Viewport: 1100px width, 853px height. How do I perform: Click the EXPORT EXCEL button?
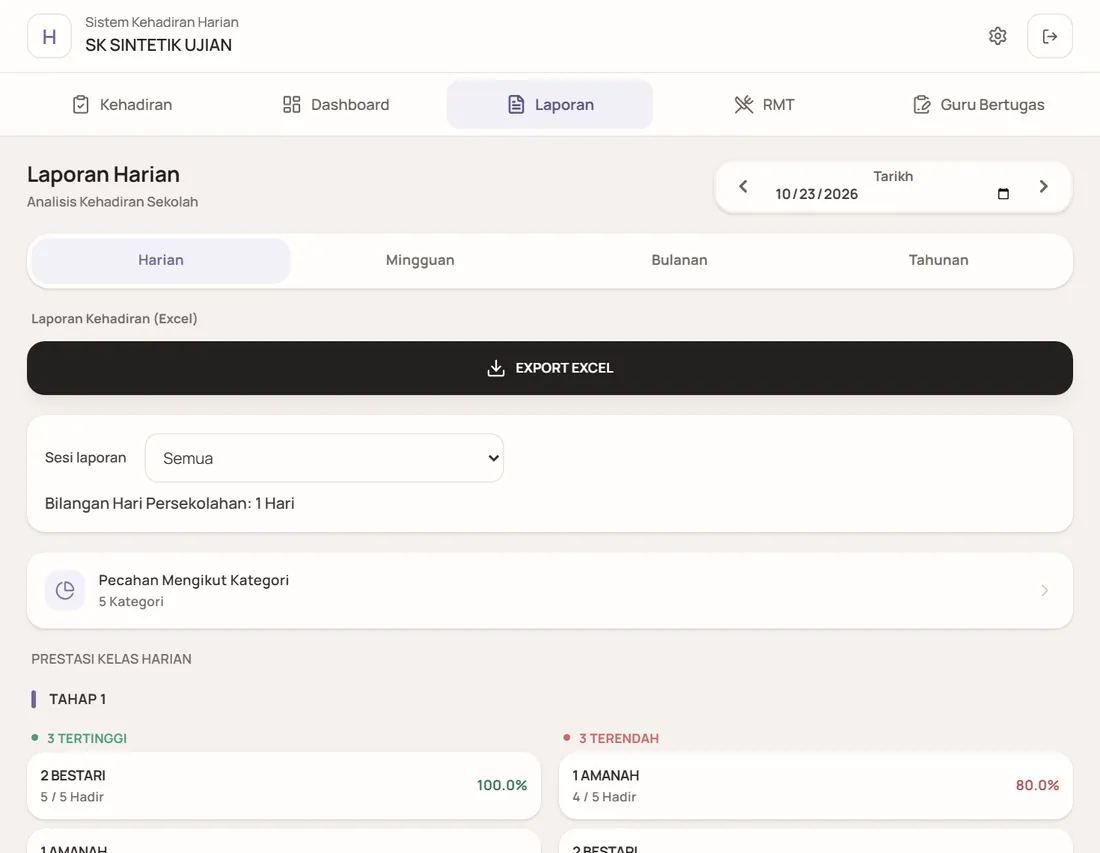click(x=550, y=368)
